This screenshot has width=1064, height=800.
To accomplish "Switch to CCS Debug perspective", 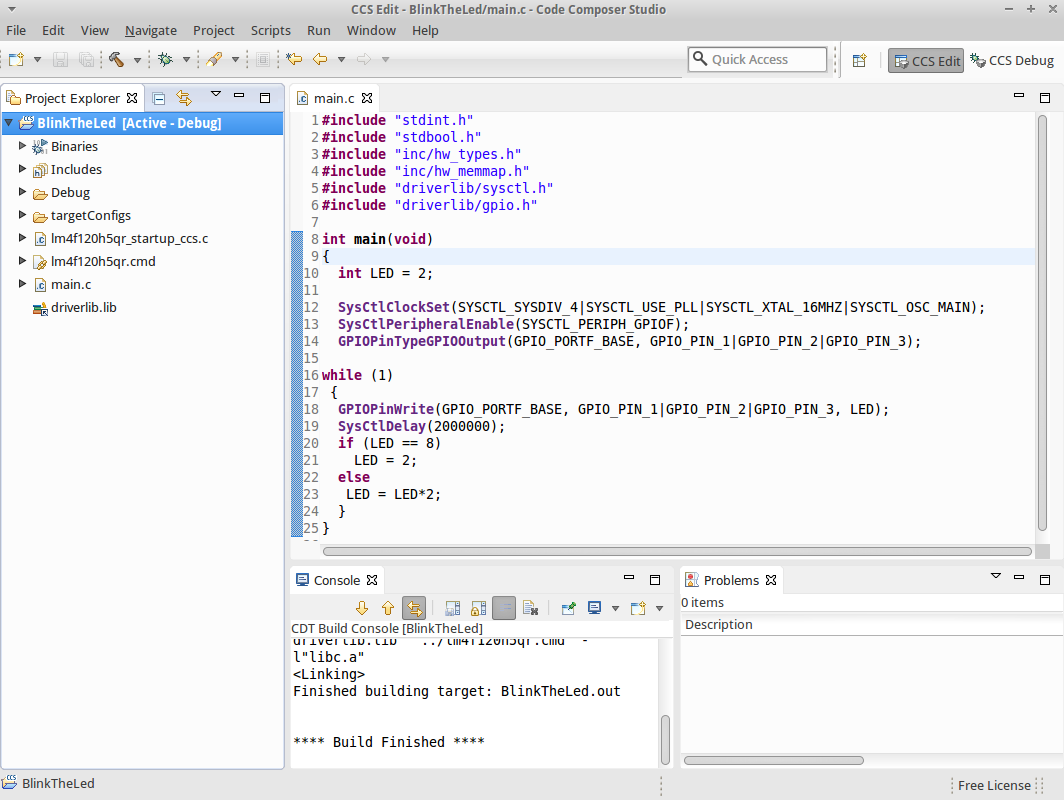I will 1012,60.
